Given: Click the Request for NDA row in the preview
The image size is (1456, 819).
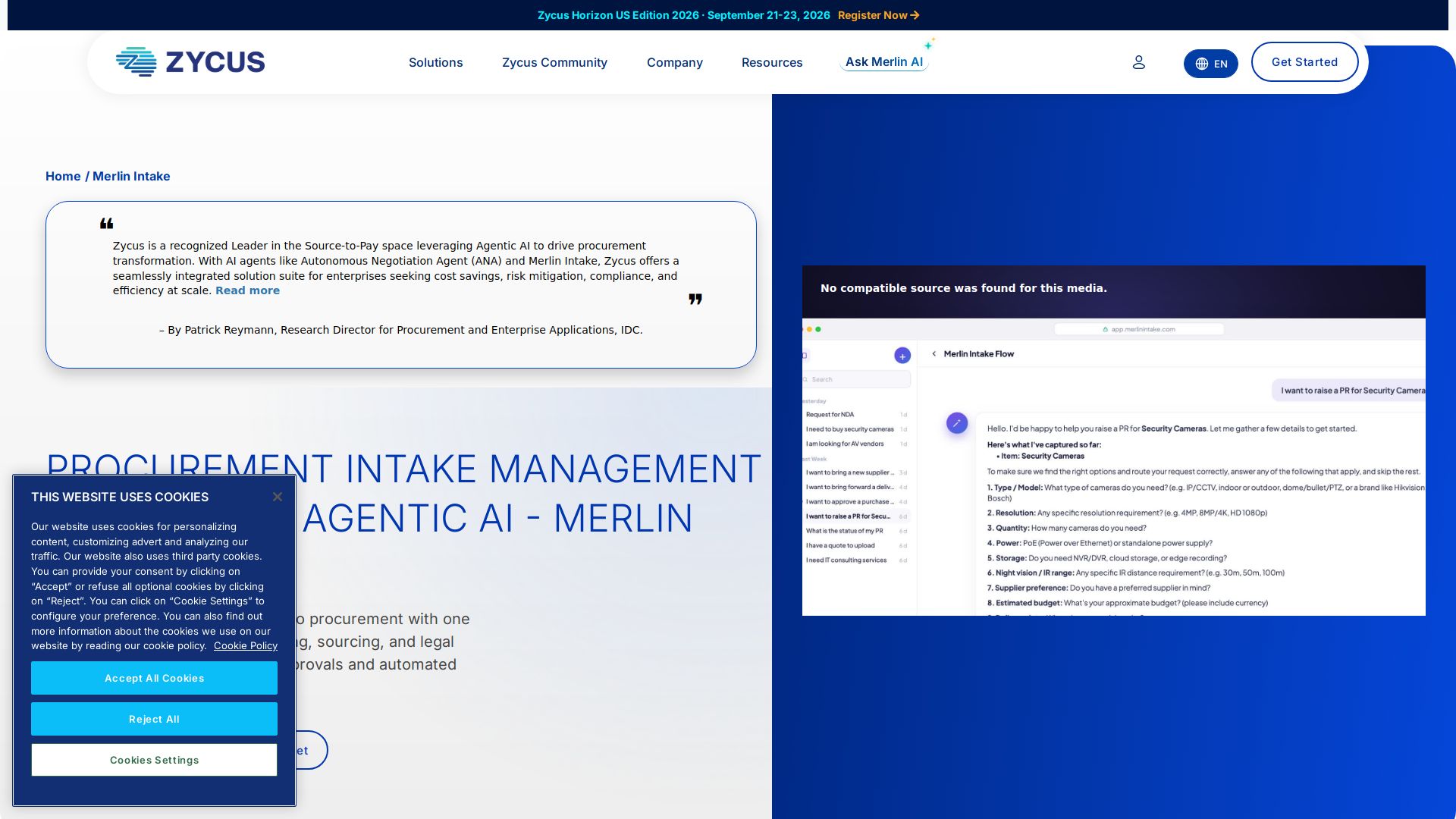Looking at the screenshot, I should [856, 415].
